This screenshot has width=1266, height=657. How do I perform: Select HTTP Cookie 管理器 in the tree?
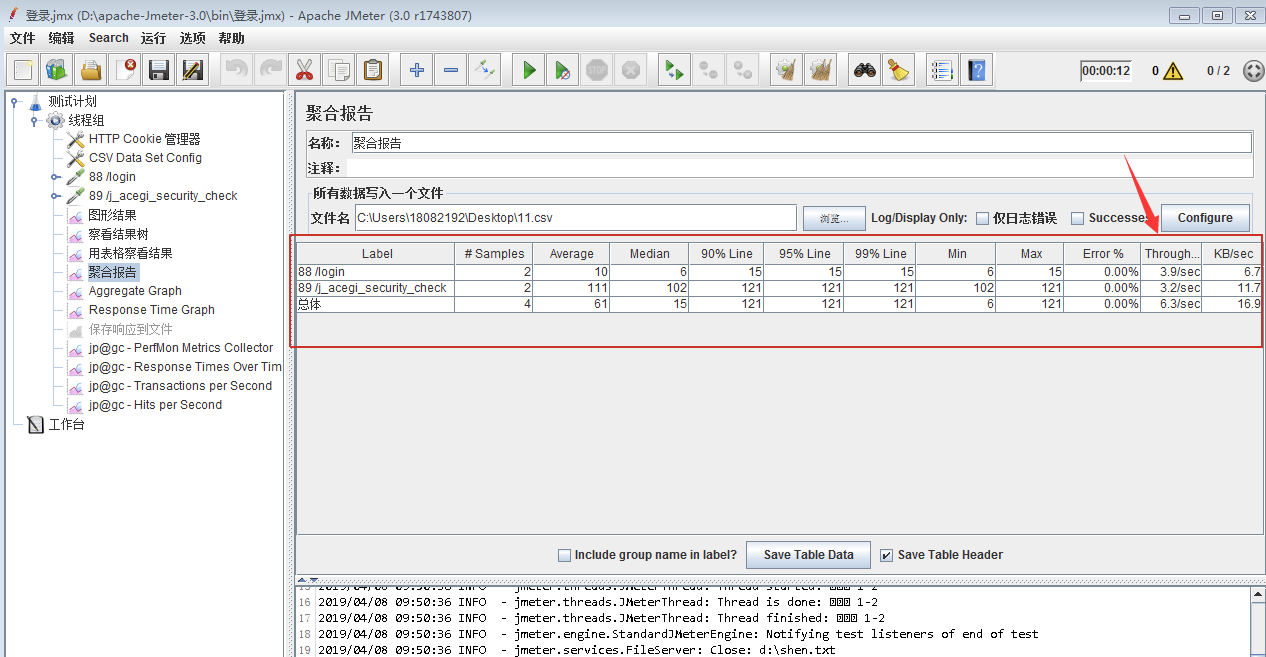coord(144,139)
